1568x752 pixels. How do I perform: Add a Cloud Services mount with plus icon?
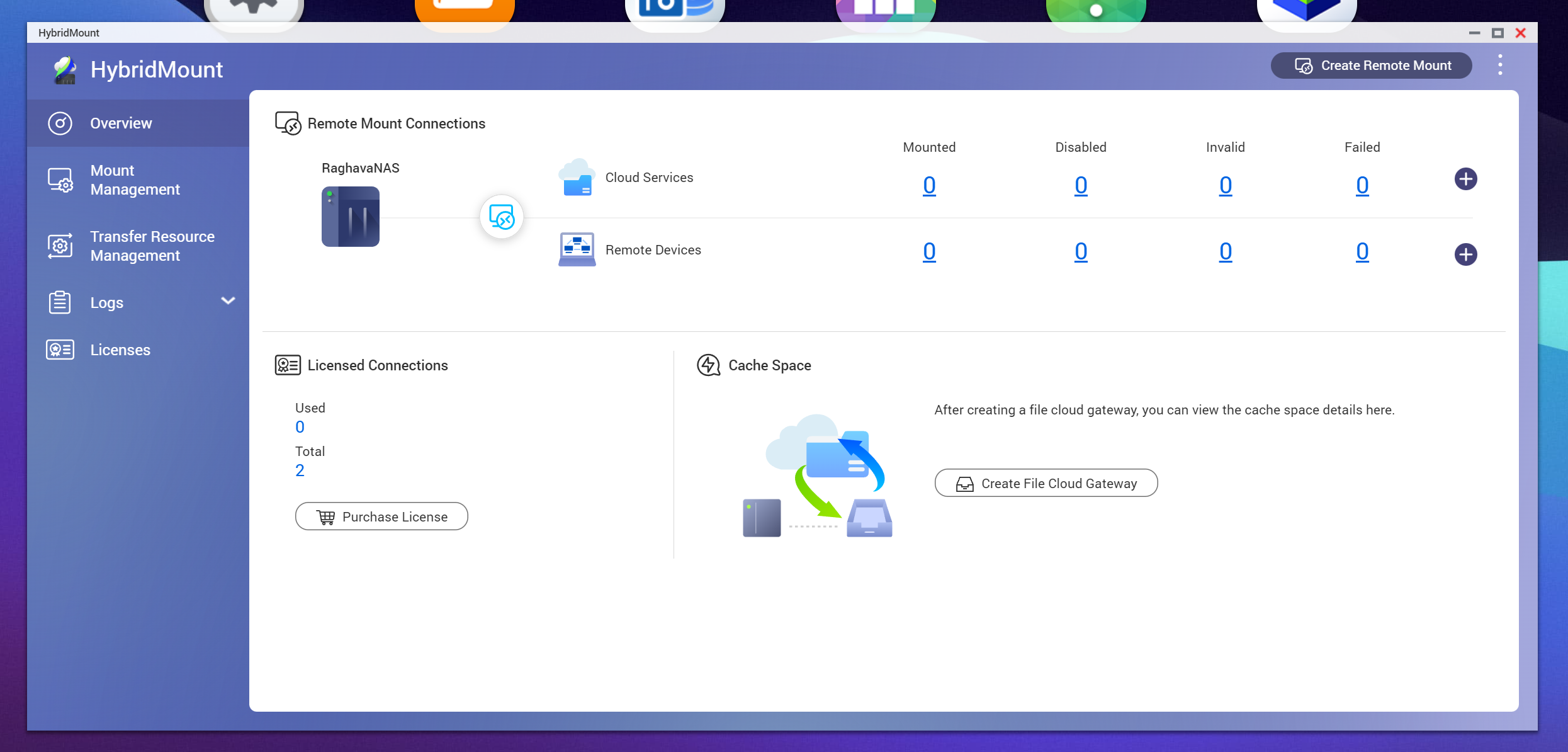[x=1465, y=179]
